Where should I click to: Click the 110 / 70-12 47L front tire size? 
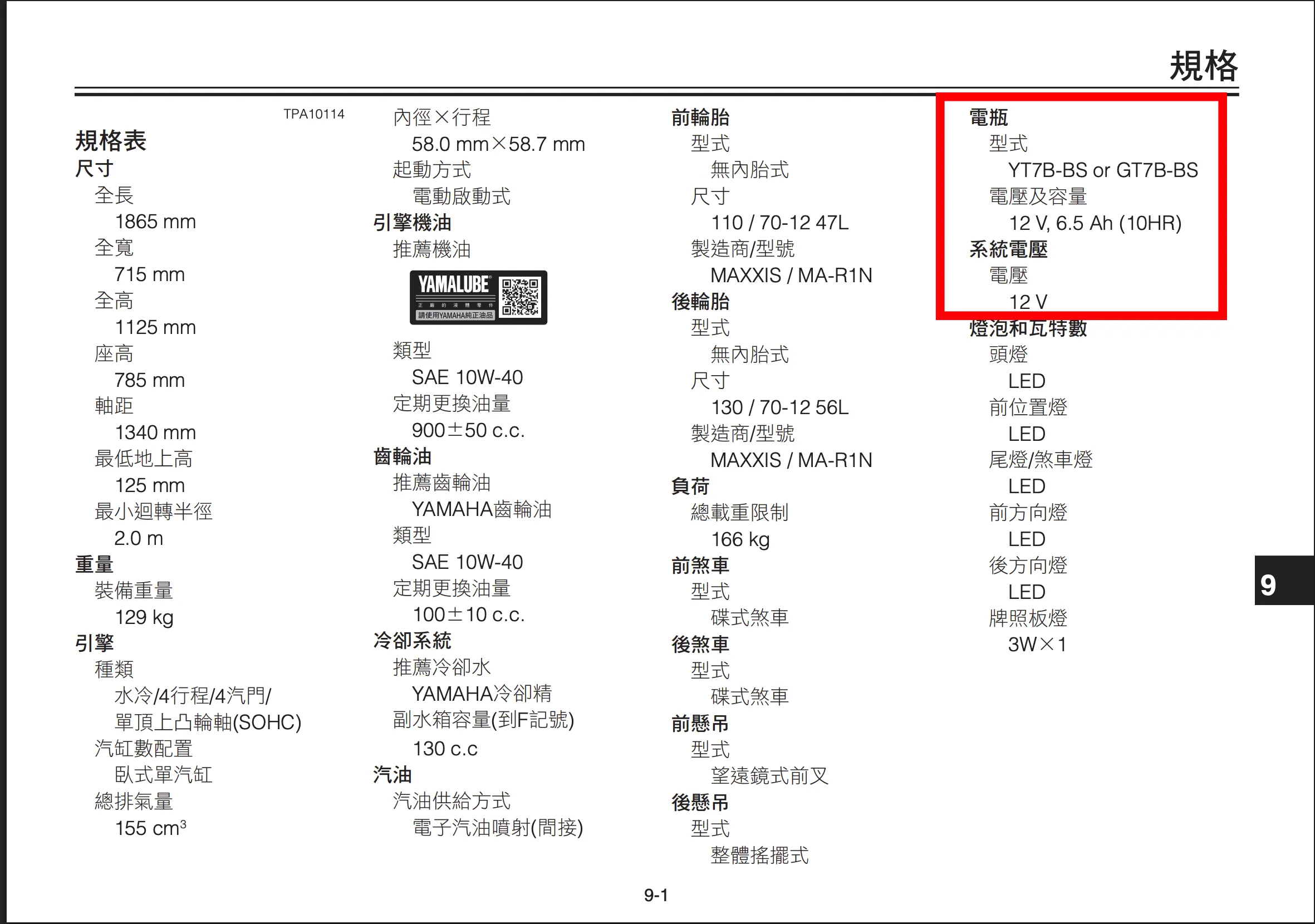pos(779,223)
